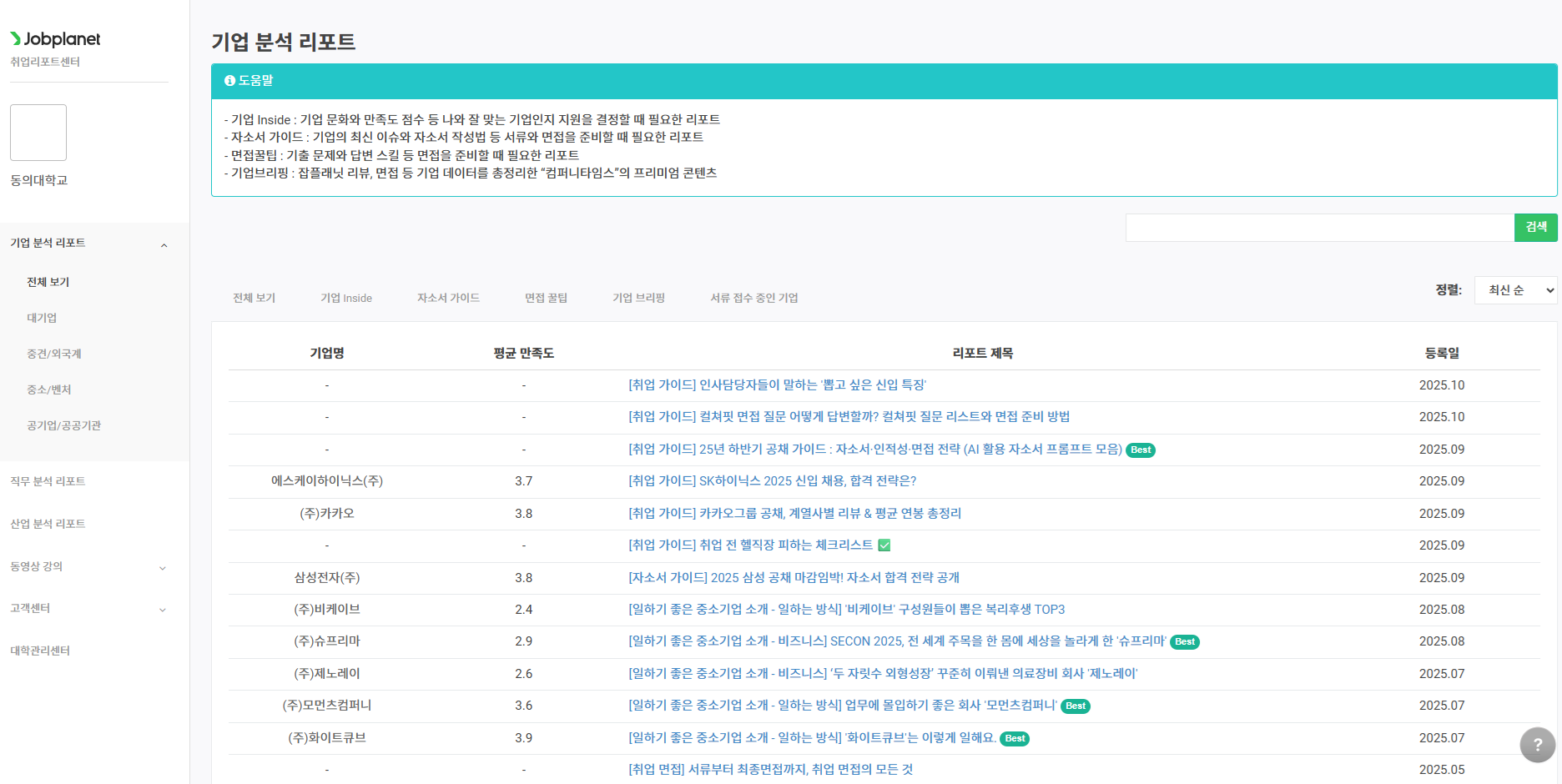Select 대기업 in the sidebar

[42, 318]
